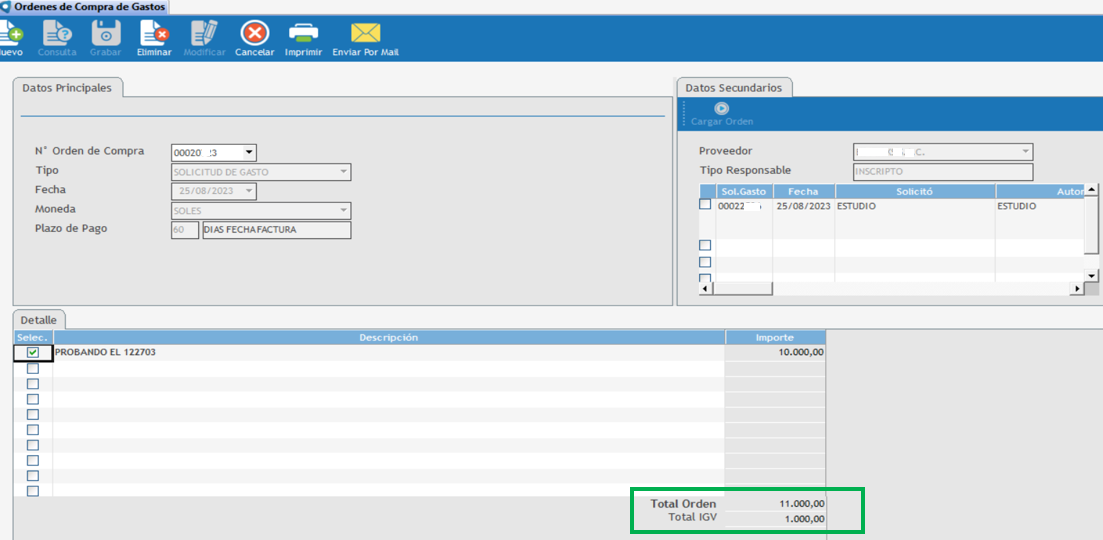Select the Datos Secundarios tab

tap(734, 89)
